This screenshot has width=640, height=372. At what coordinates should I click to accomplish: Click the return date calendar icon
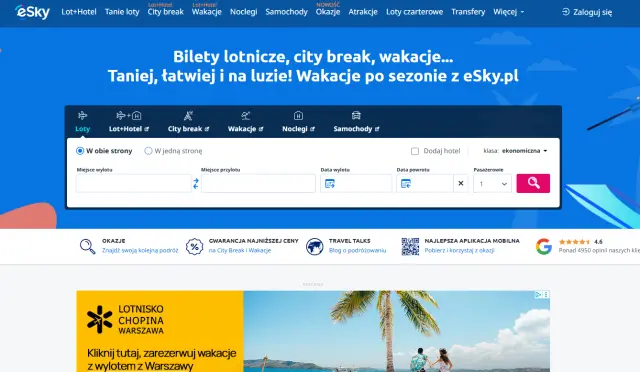click(406, 184)
